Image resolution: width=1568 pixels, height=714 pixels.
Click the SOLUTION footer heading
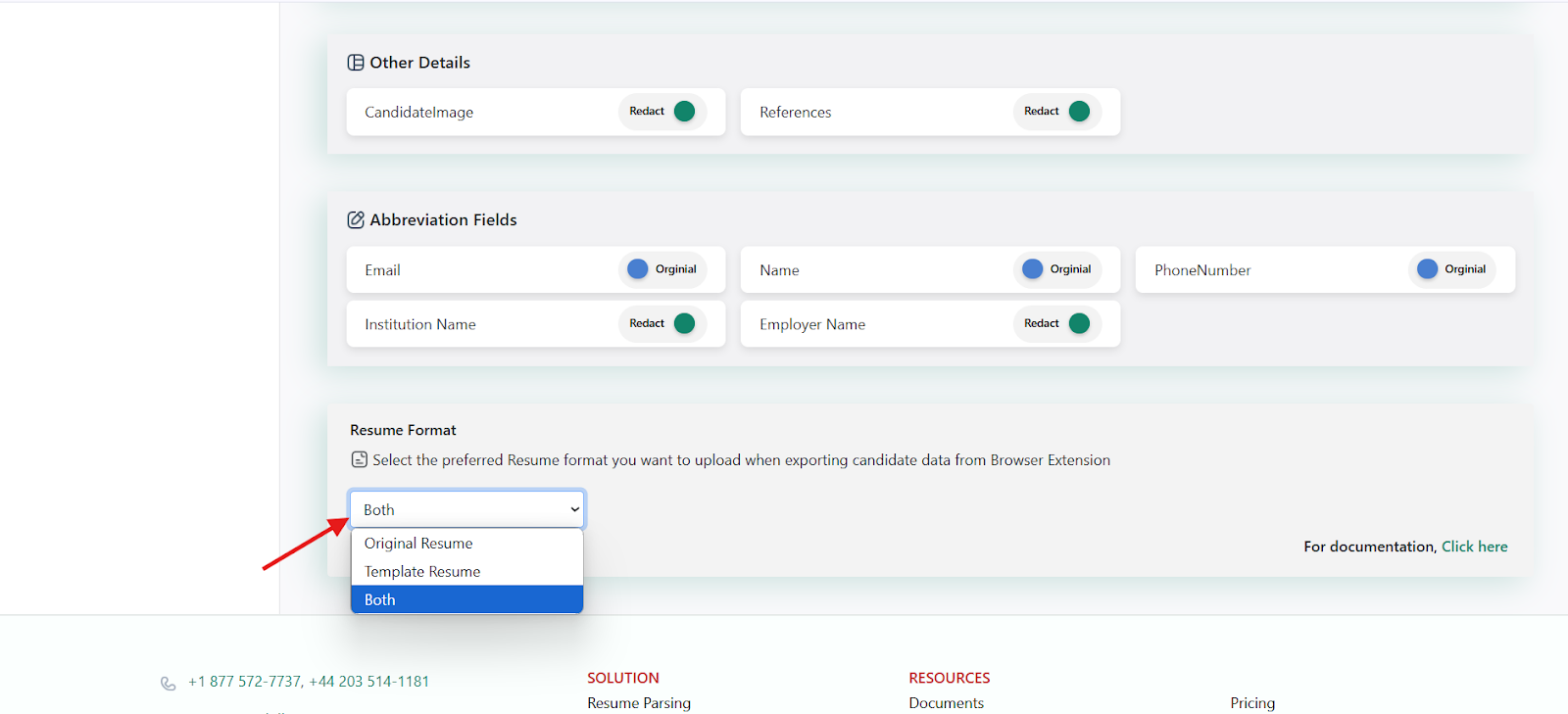tap(623, 678)
